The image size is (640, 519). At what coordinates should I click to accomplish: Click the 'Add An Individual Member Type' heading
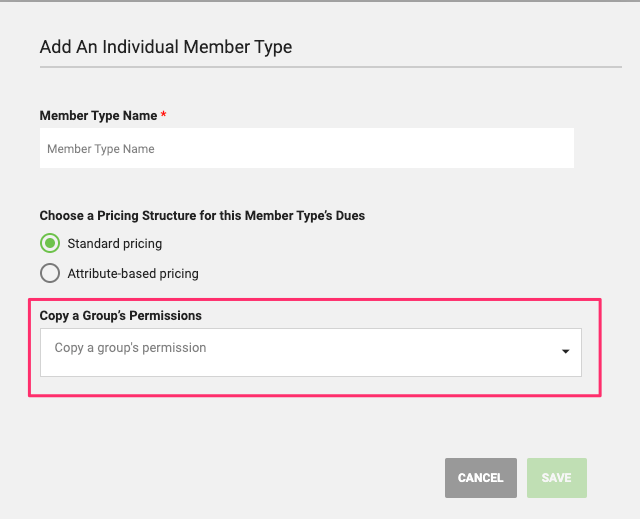click(x=166, y=47)
